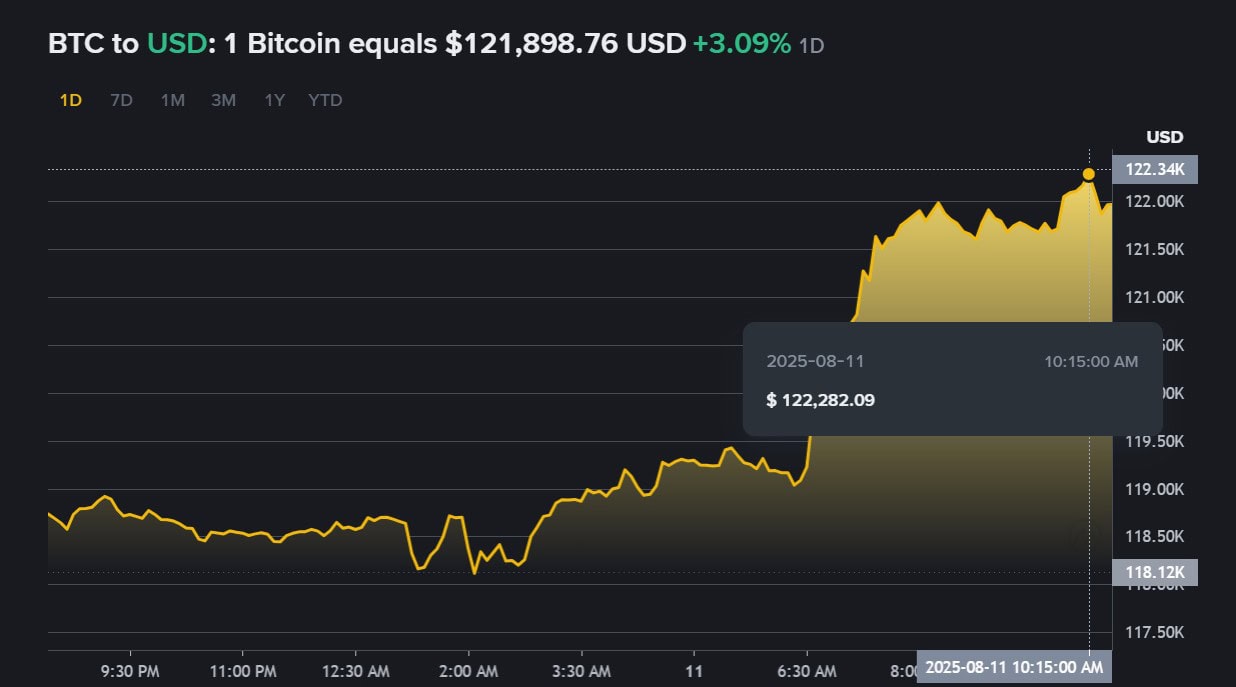Screen dimensions: 1236x687
Task: Select the 1M chart view
Action: pos(172,100)
